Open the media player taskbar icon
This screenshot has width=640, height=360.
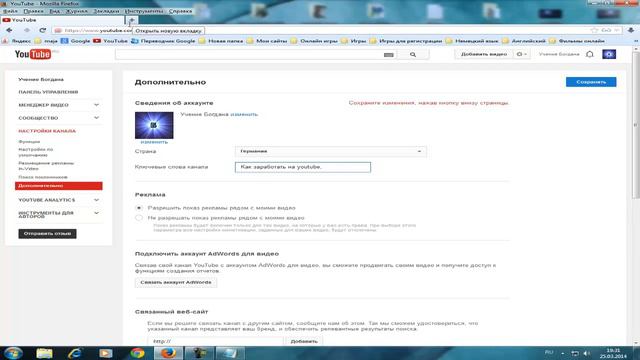click(x=105, y=353)
